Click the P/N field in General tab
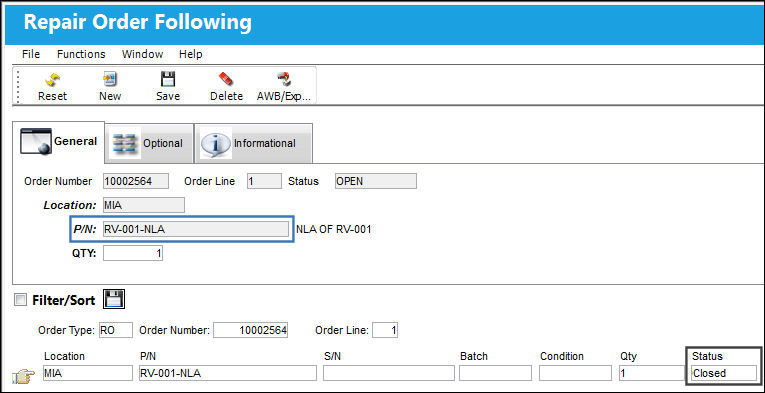The image size is (765, 393). (196, 229)
